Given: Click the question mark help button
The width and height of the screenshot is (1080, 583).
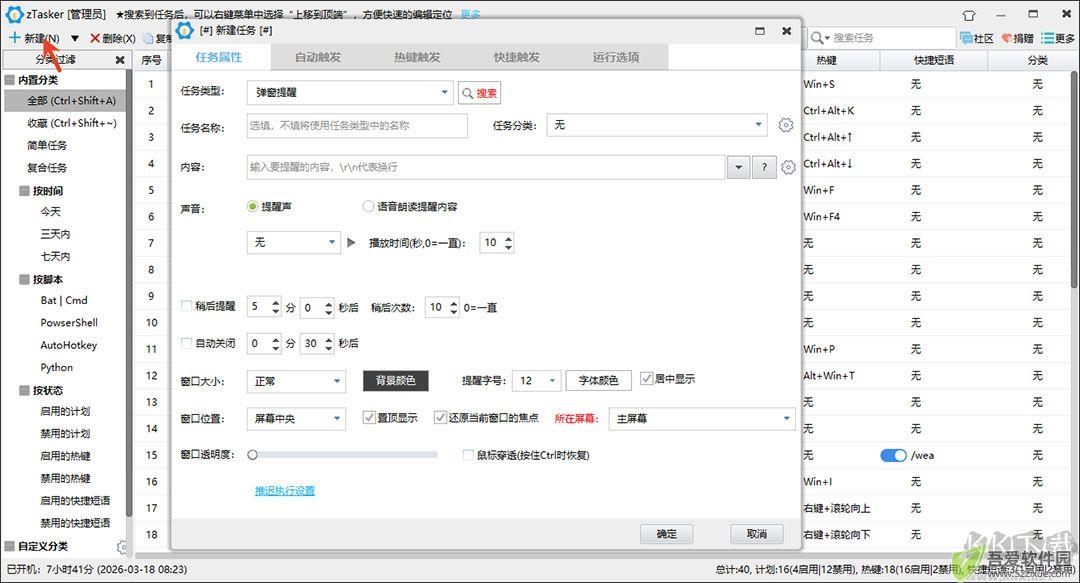Looking at the screenshot, I should pos(764,167).
